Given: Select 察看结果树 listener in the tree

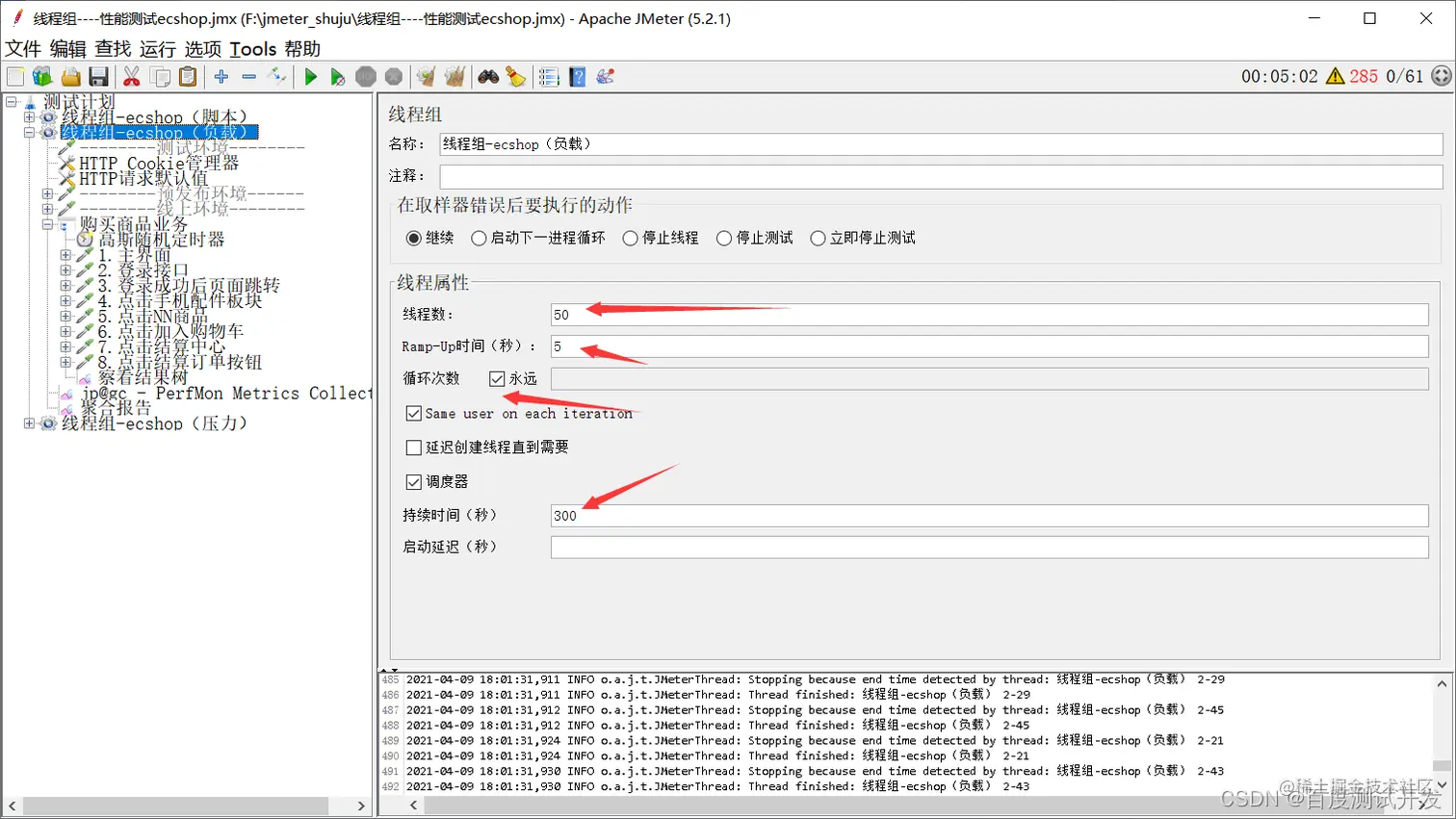Looking at the screenshot, I should click(143, 378).
